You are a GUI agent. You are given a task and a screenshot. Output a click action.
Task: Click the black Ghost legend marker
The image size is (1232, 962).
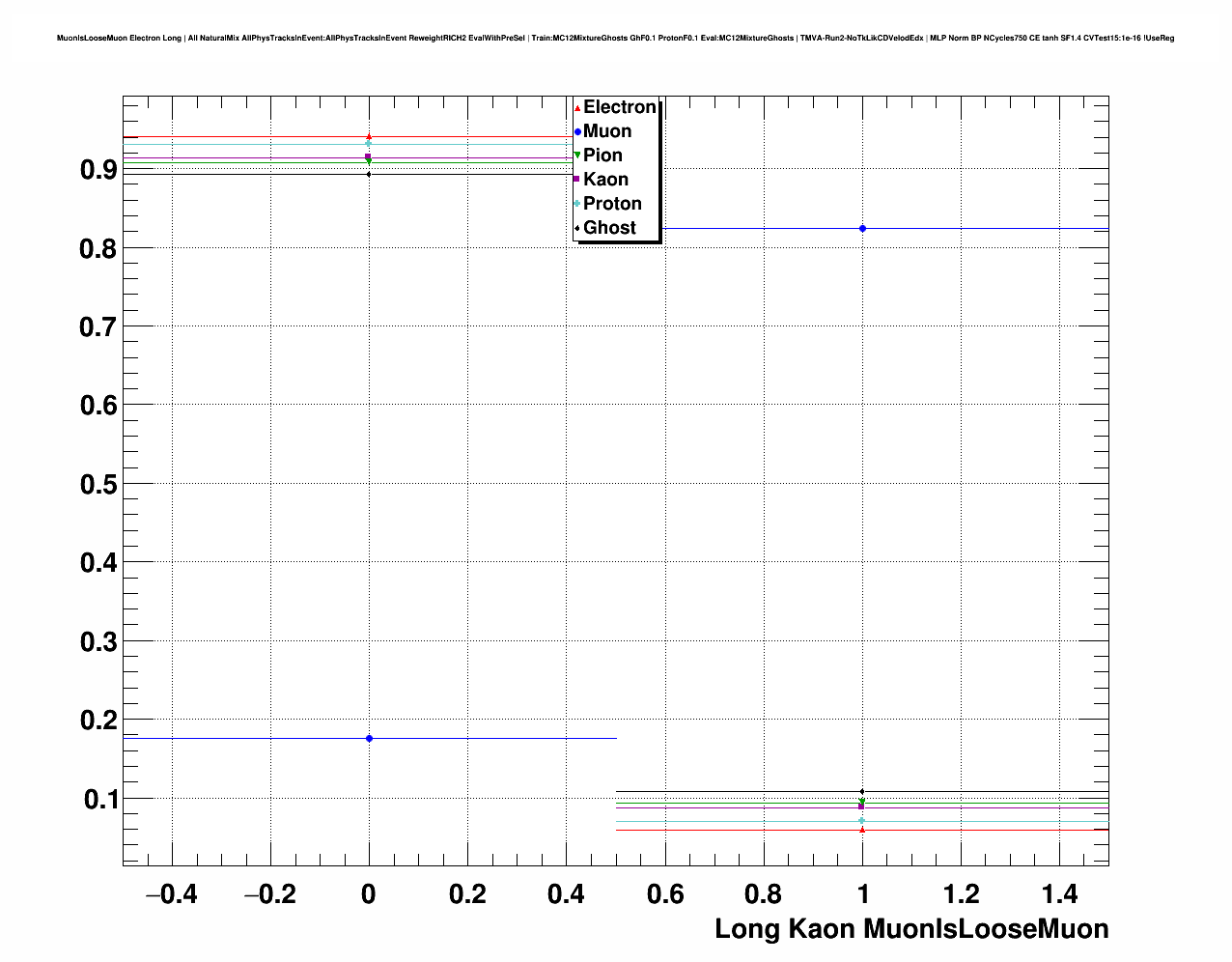tap(577, 228)
